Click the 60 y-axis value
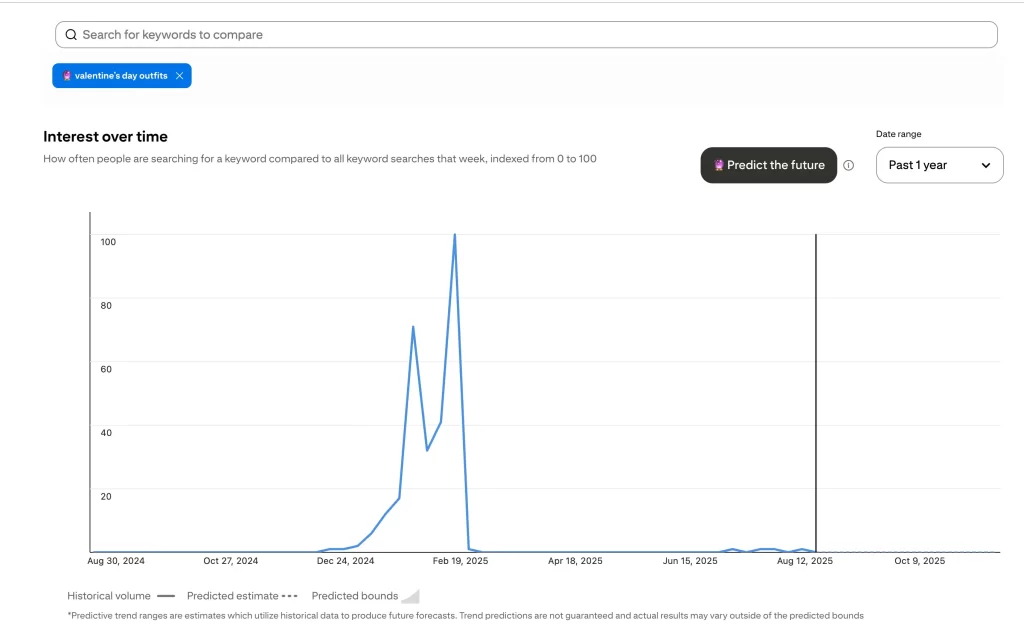This screenshot has width=1024, height=634. [x=106, y=369]
